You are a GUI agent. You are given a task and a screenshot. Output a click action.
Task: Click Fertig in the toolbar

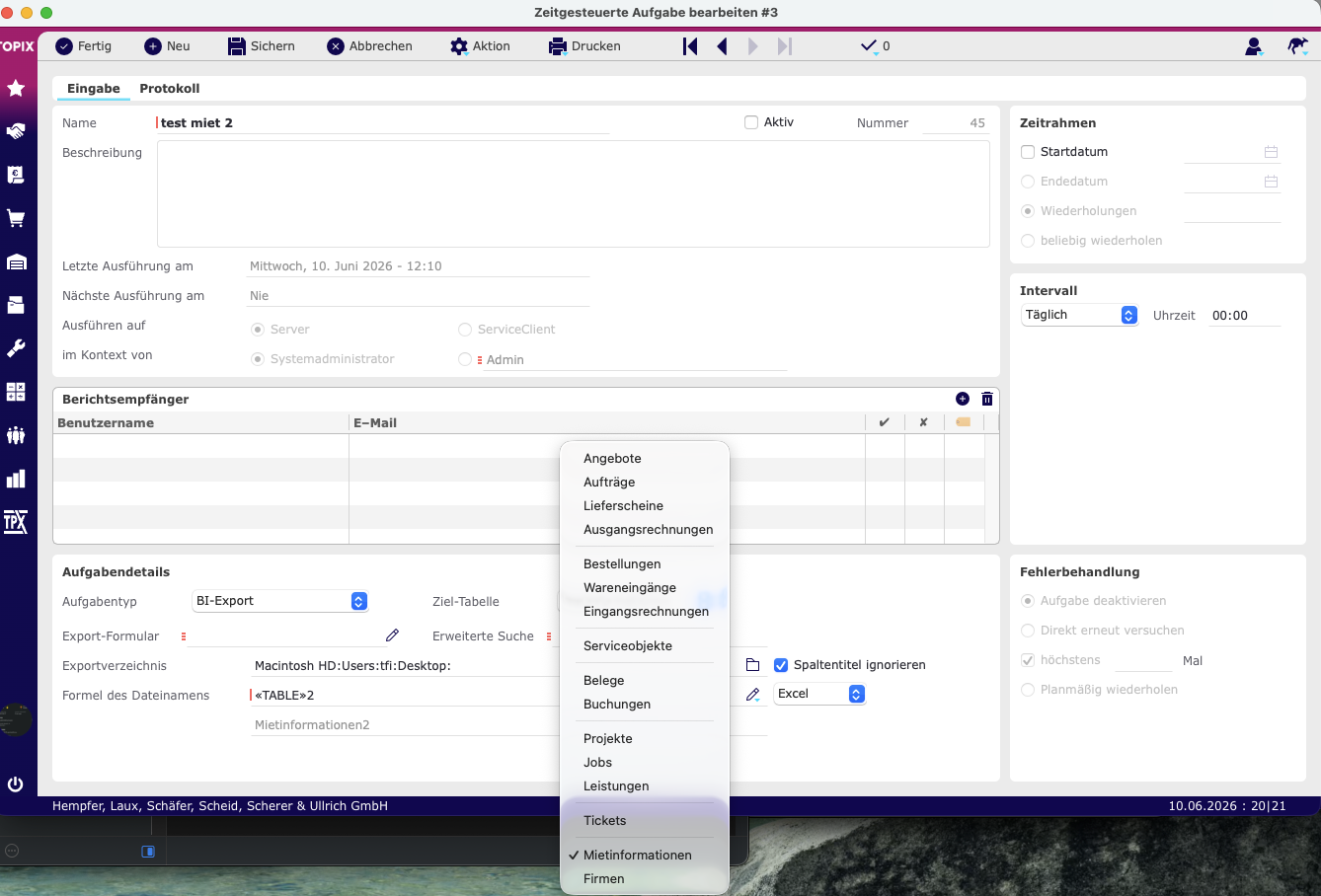(x=83, y=46)
